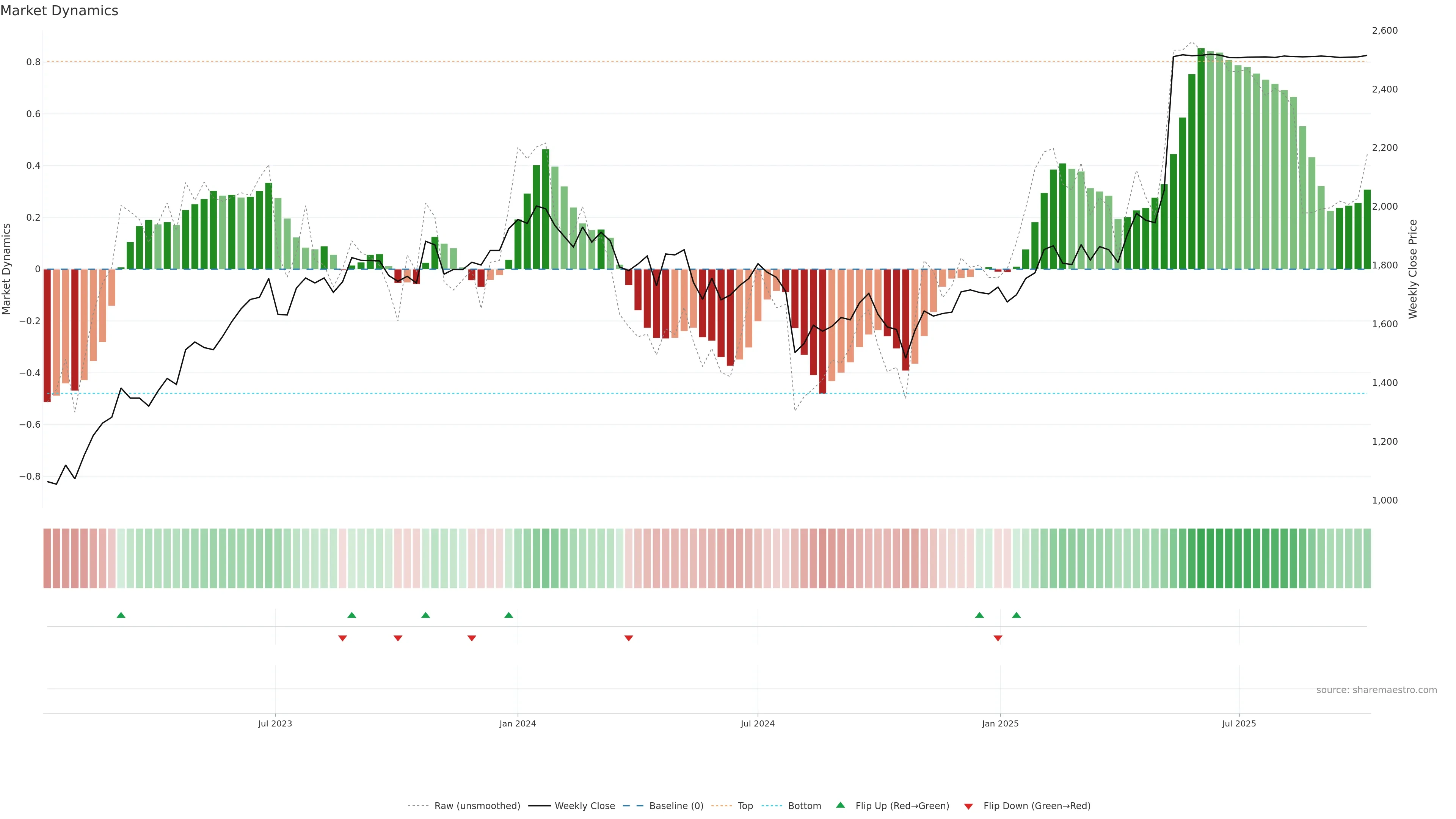Click the darkest green heatmap strip cell
The image size is (1456, 819).
coord(1201,558)
